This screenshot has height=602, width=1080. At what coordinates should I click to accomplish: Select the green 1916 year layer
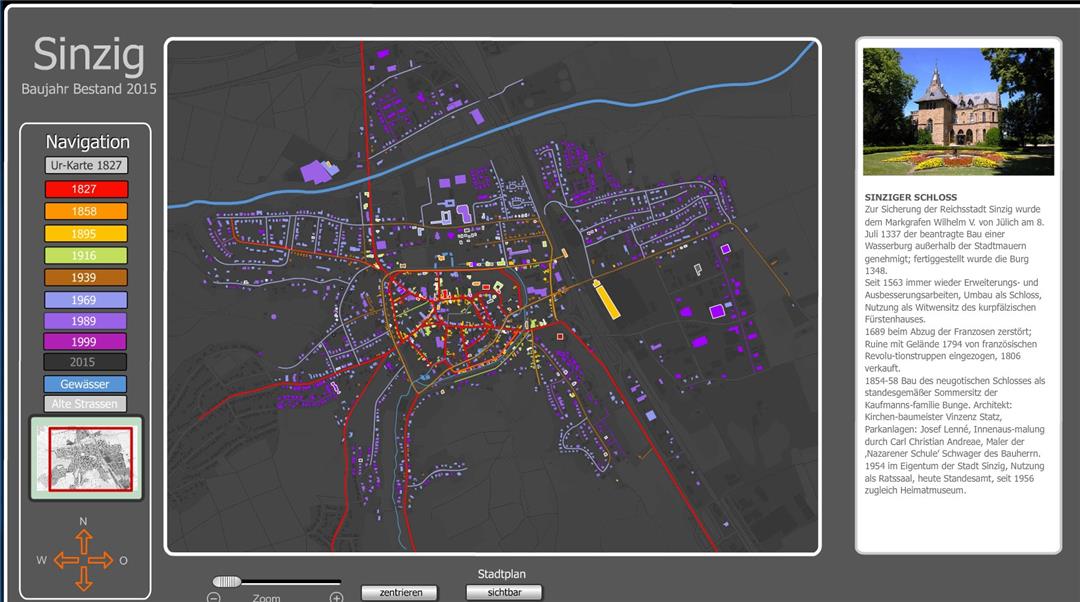point(85,255)
